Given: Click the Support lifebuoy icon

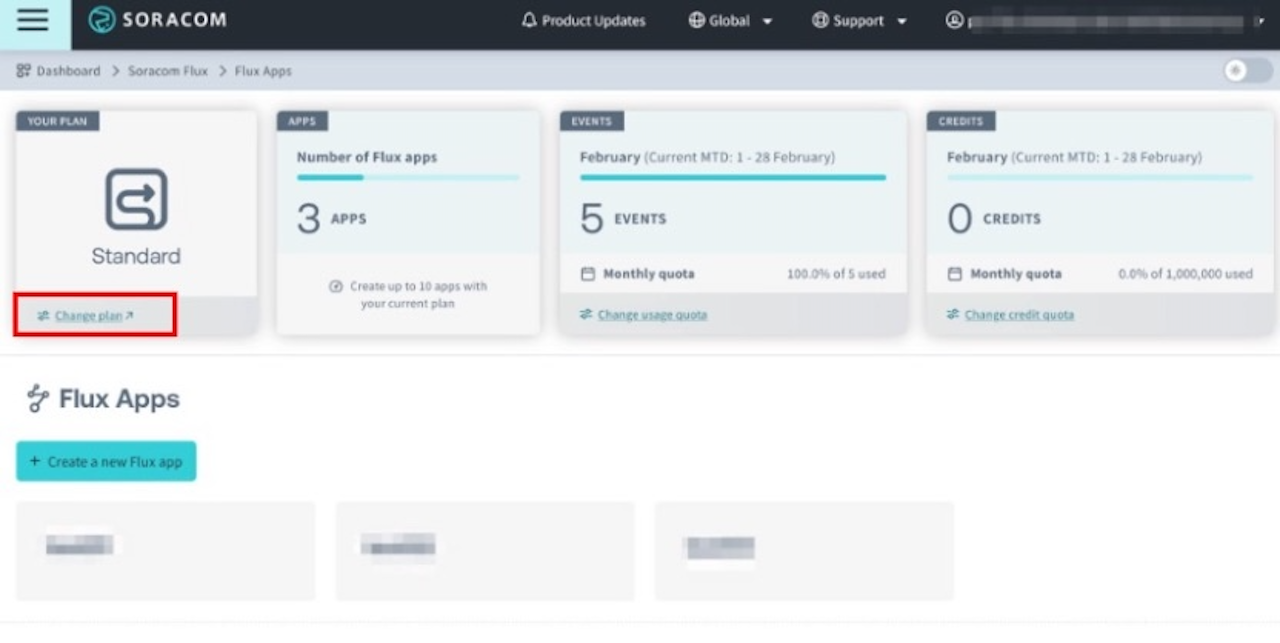Looking at the screenshot, I should click(x=820, y=21).
